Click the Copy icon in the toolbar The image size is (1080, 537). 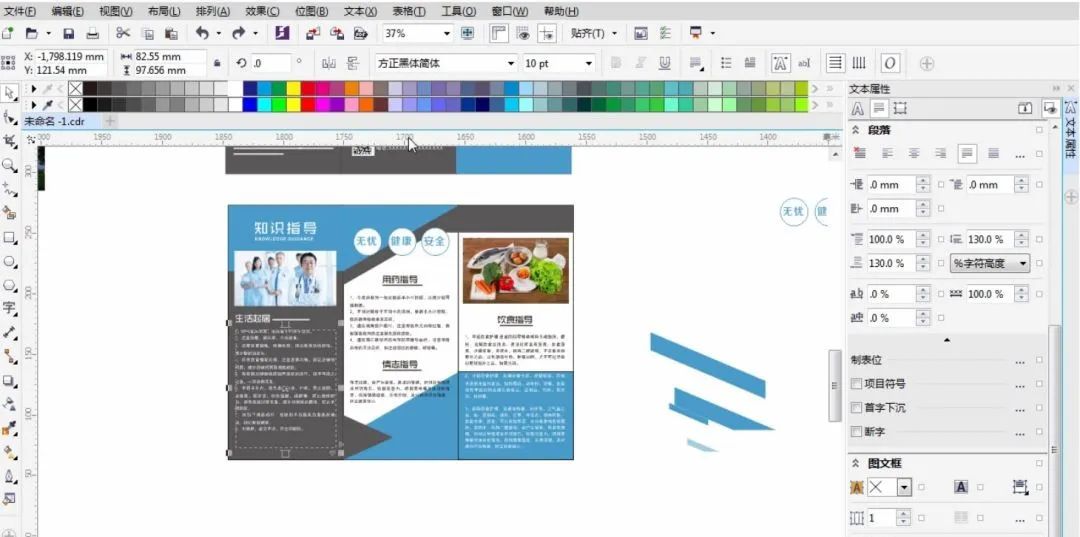[x=147, y=33]
